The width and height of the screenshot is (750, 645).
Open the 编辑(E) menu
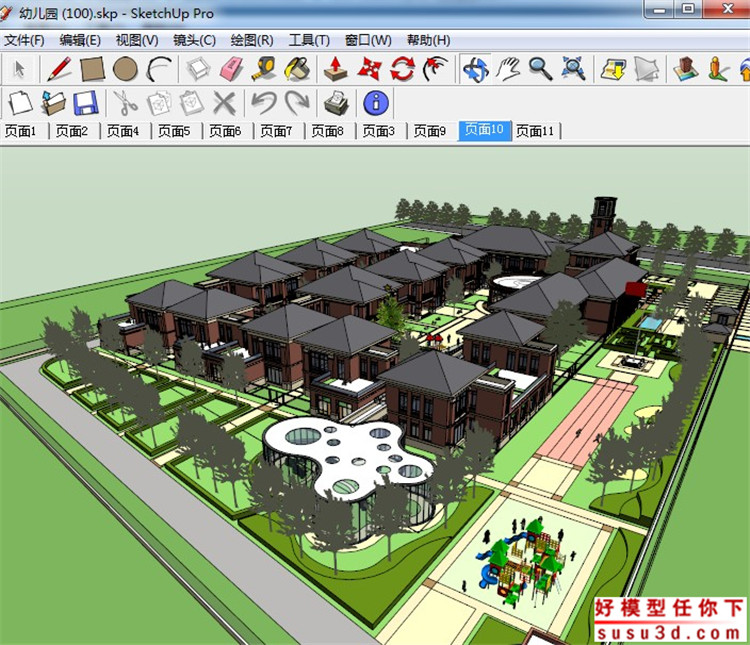80,40
